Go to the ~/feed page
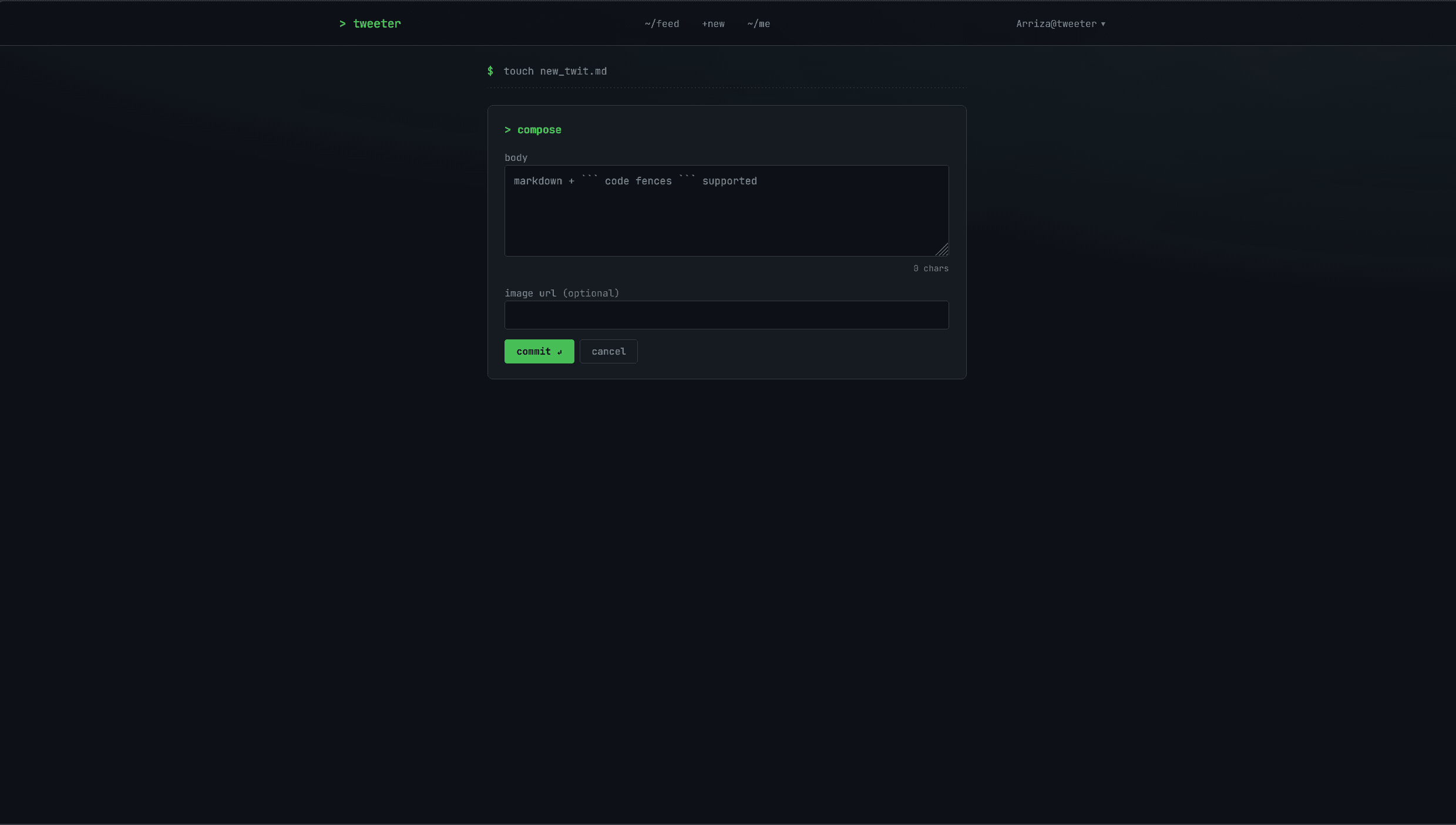The width and height of the screenshot is (1456, 825). tap(662, 23)
